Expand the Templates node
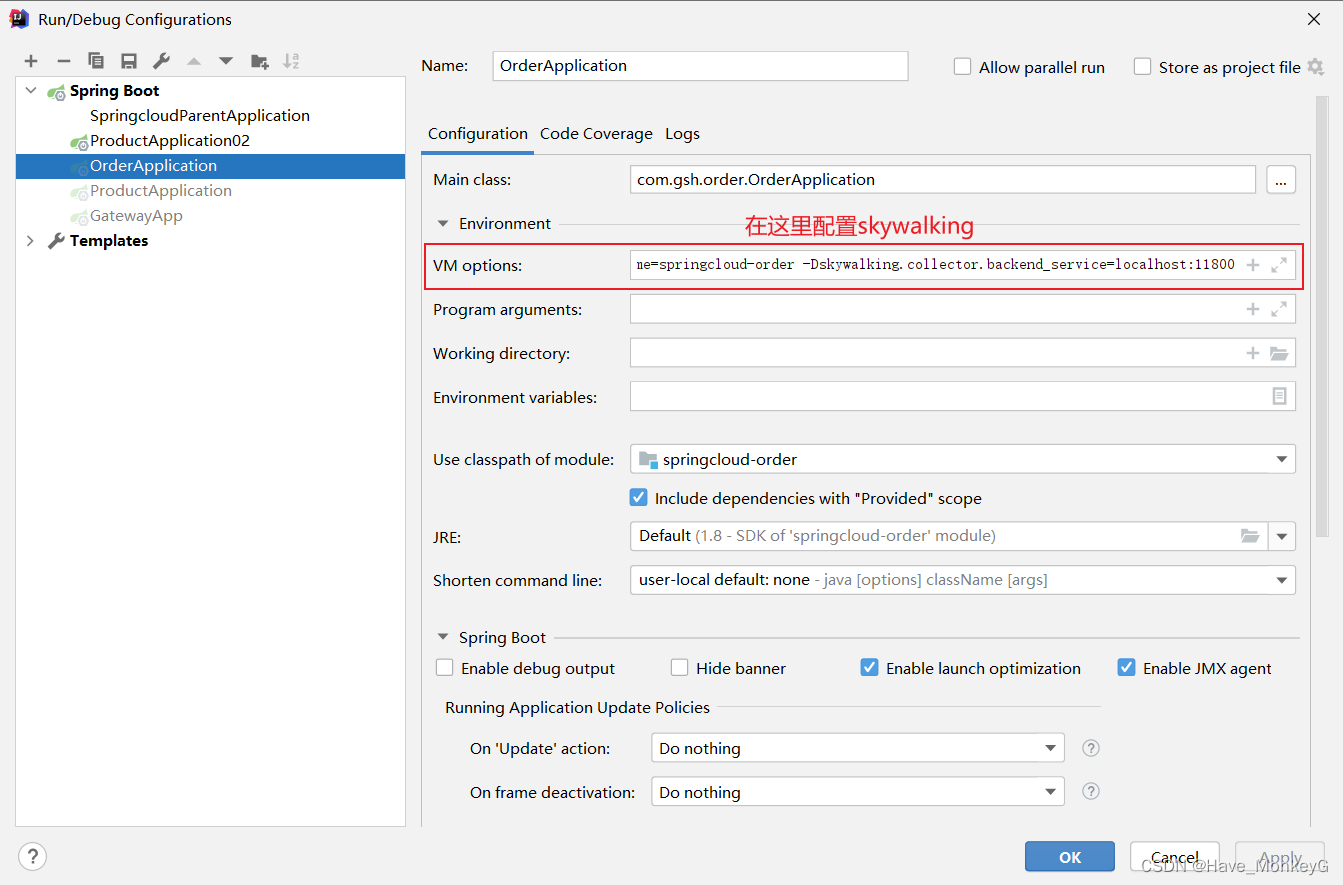This screenshot has width=1343, height=885. (x=31, y=240)
